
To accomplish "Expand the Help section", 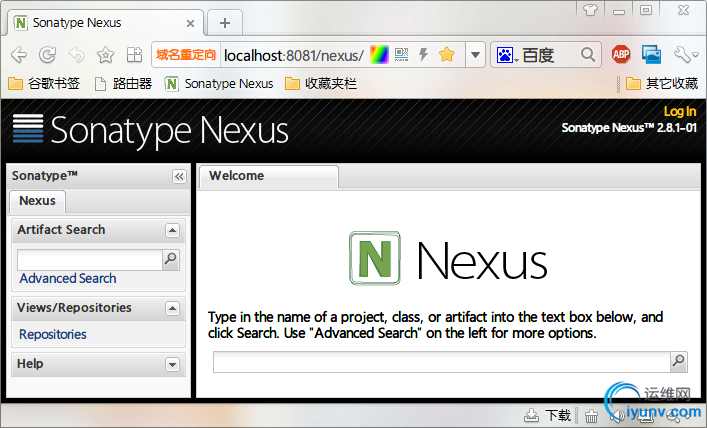I will (x=172, y=364).
